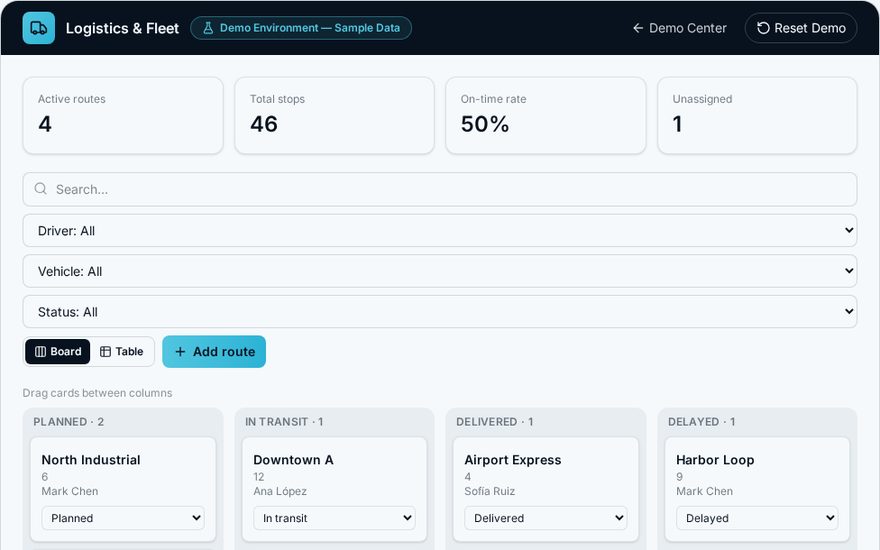
Task: Click the plus icon on Add route
Action: point(180,351)
